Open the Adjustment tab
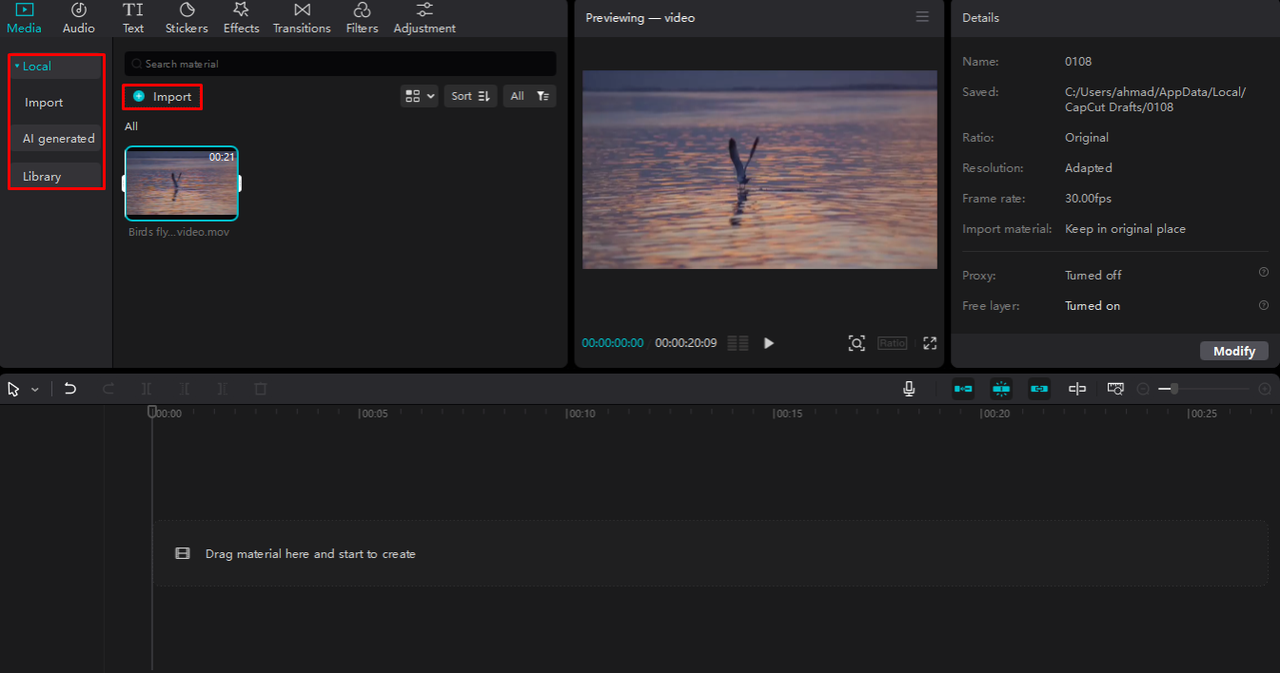This screenshot has height=673, width=1280. 425,18
